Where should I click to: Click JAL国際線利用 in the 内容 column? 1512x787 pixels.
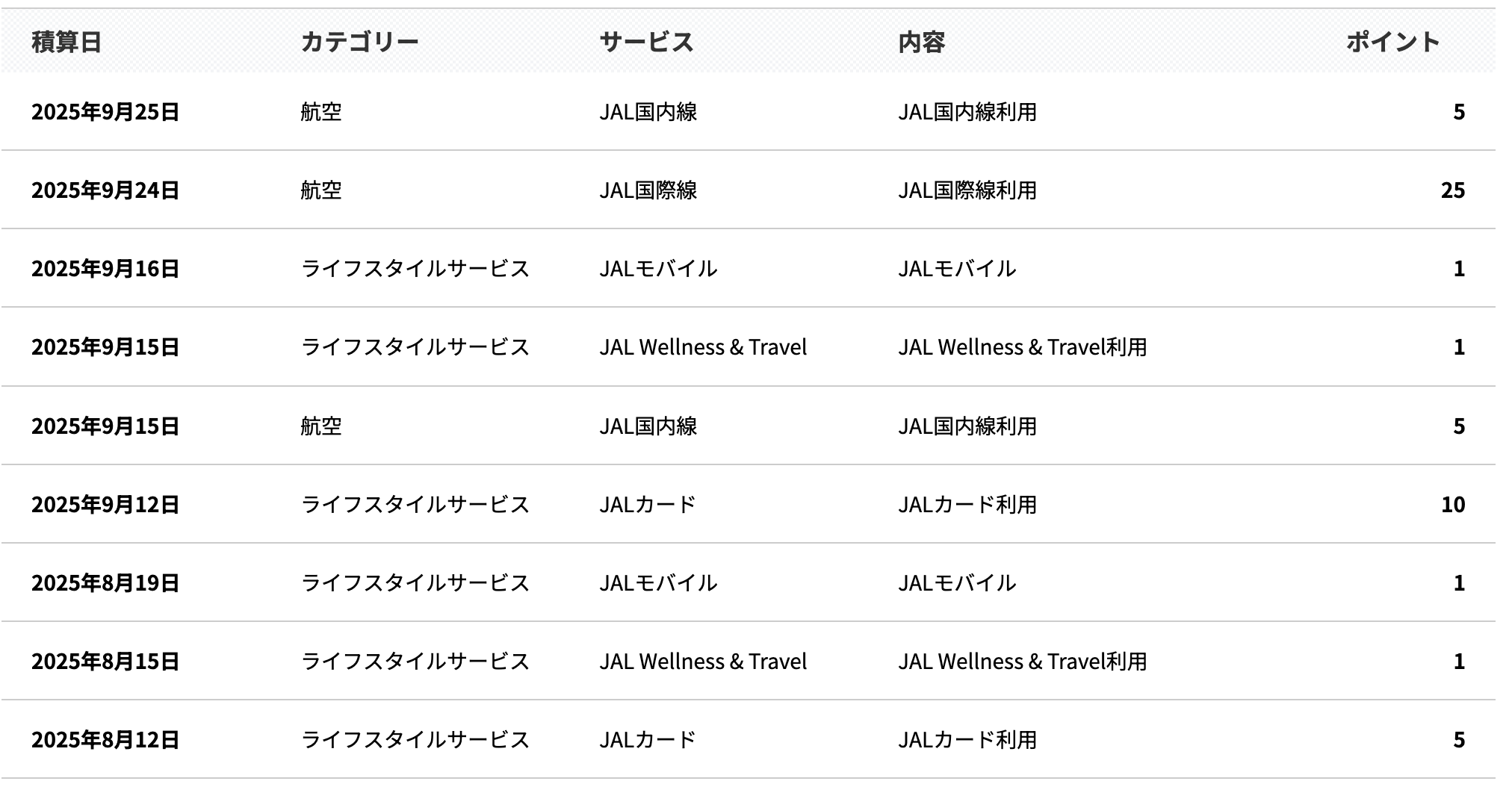pyautogui.click(x=967, y=190)
